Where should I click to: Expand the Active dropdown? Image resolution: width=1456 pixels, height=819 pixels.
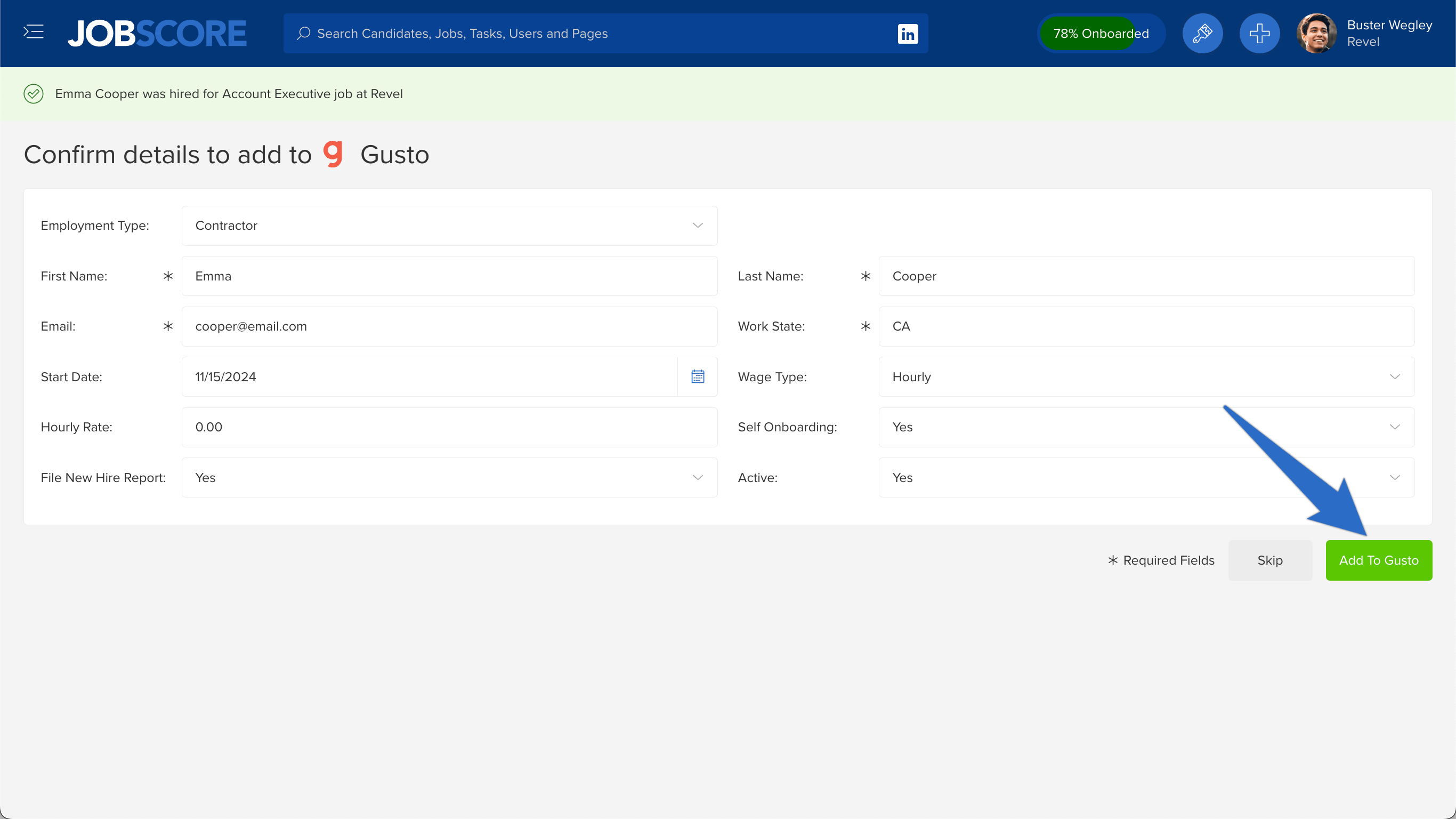[1146, 477]
